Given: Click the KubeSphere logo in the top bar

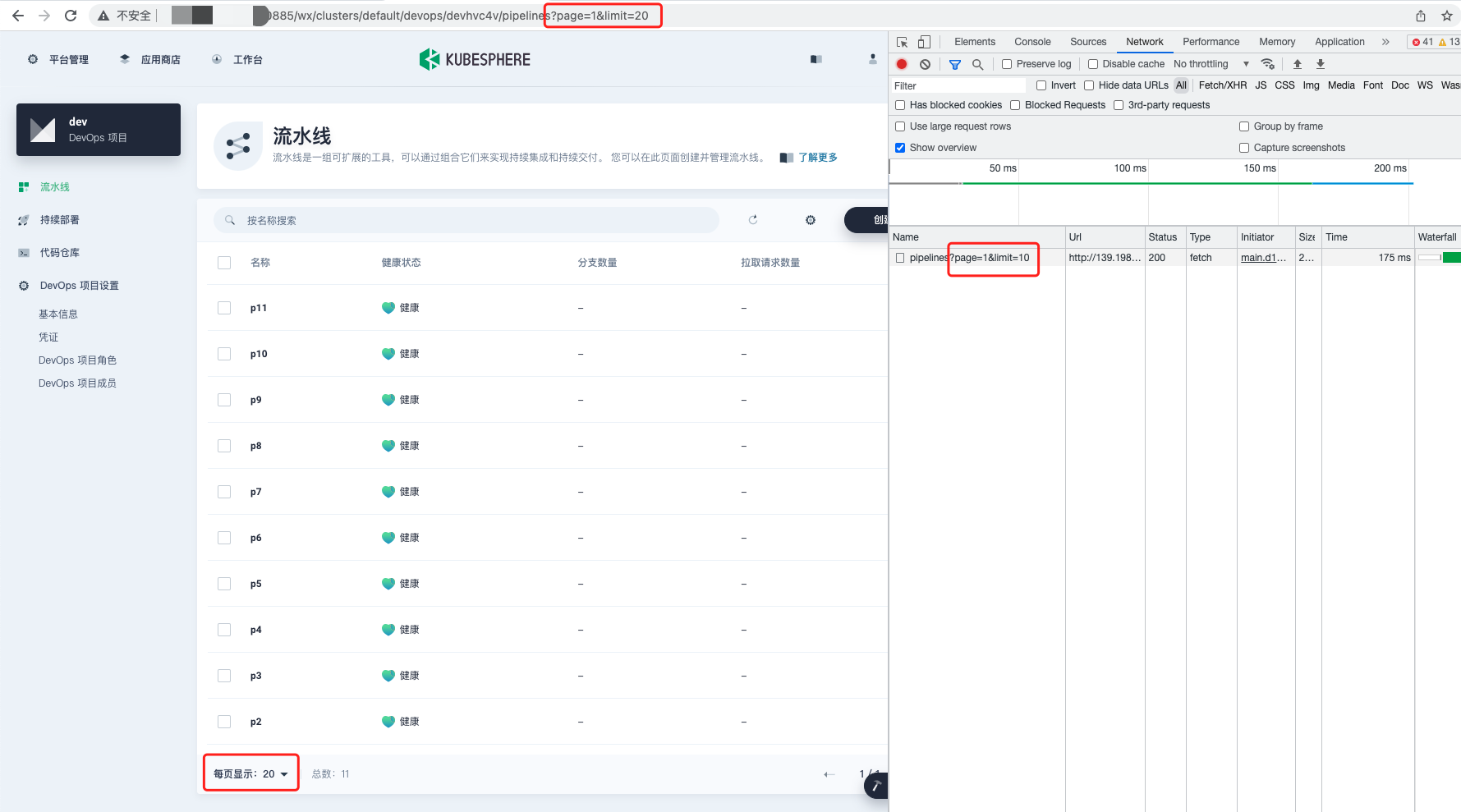Looking at the screenshot, I should tap(475, 59).
